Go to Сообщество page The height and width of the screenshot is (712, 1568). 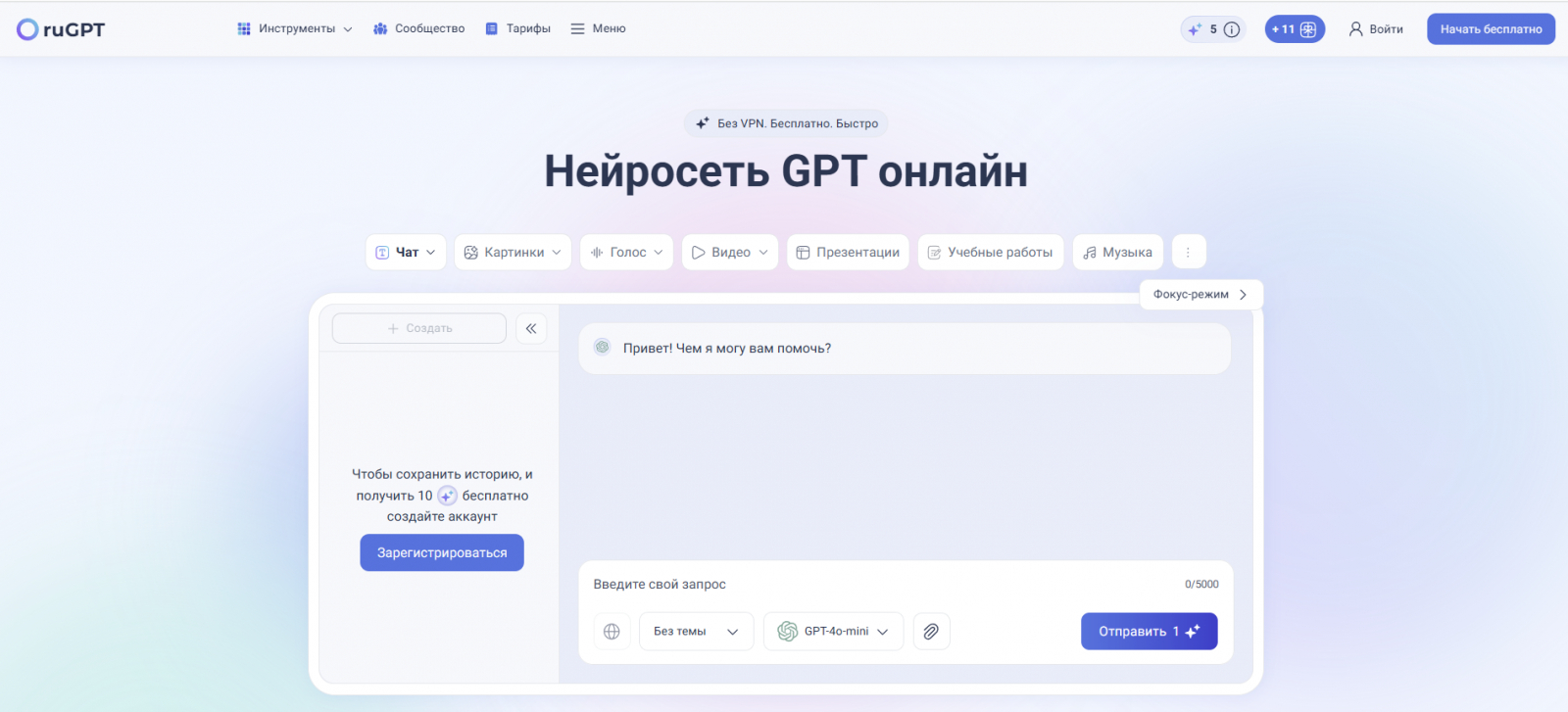[418, 29]
